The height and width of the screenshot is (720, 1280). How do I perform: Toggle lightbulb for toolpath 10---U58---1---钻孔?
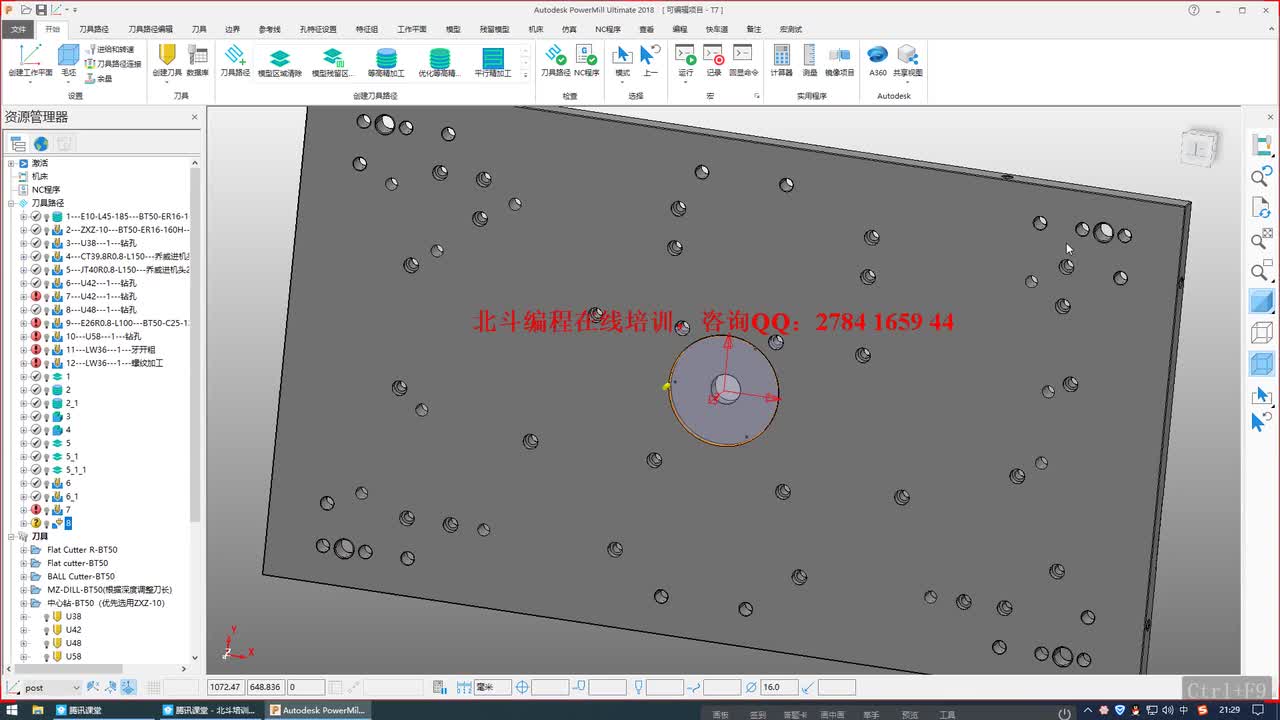click(x=46, y=336)
